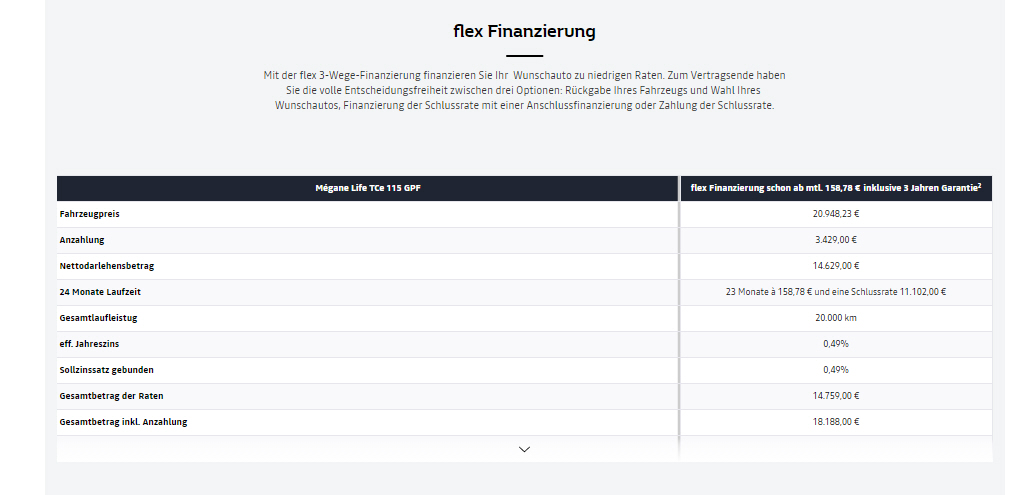Screen dimensions: 1033x495
Task: Select the eff. Jahreszins row label
Action: [x=89, y=344]
